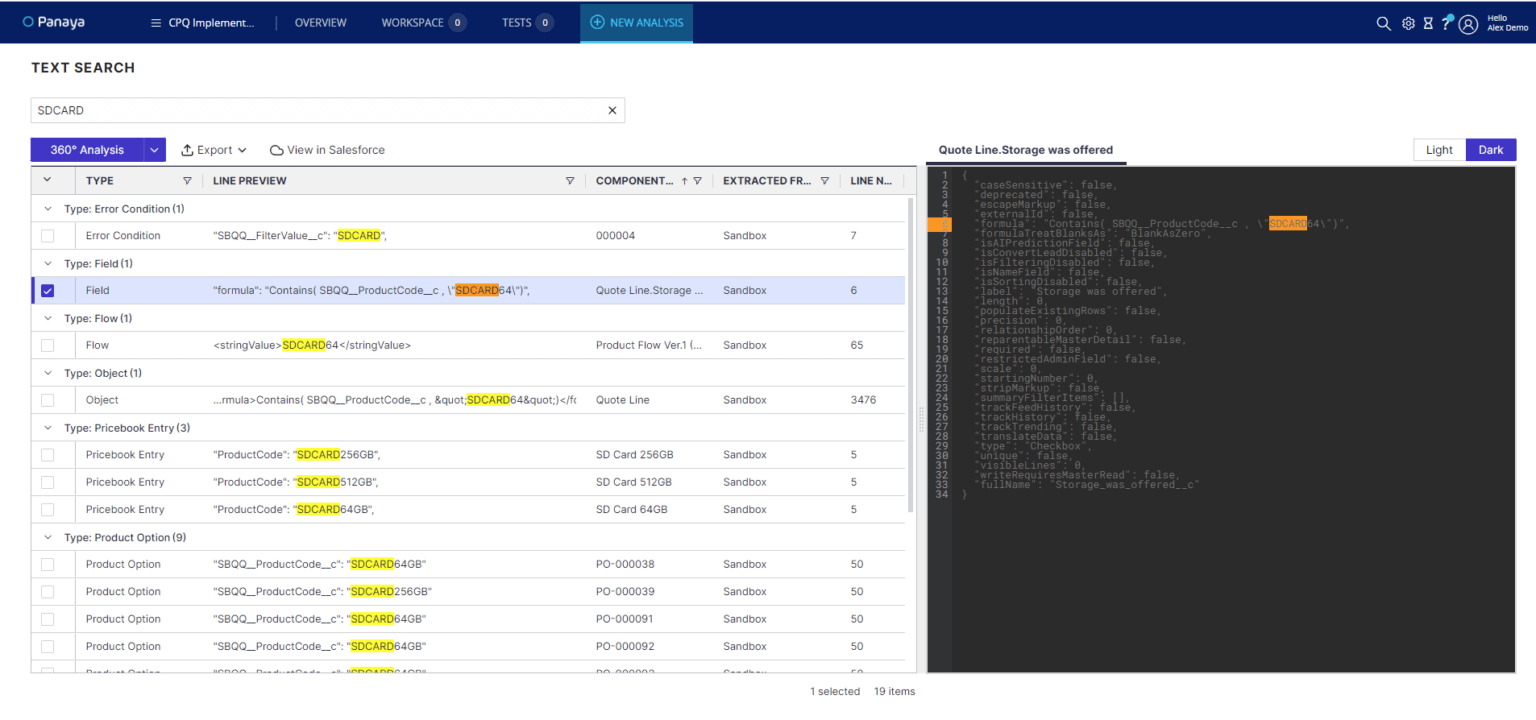1536x720 pixels.
Task: Collapse the Type: Pricebook Entry group
Action: (47, 428)
